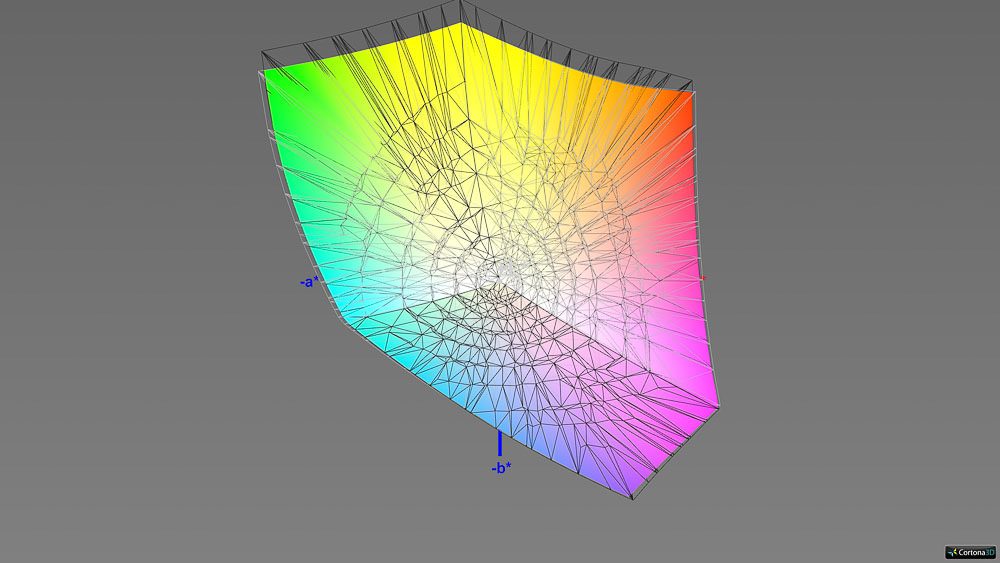Click the small red axis marker on the gamut's right edge

pos(703,277)
